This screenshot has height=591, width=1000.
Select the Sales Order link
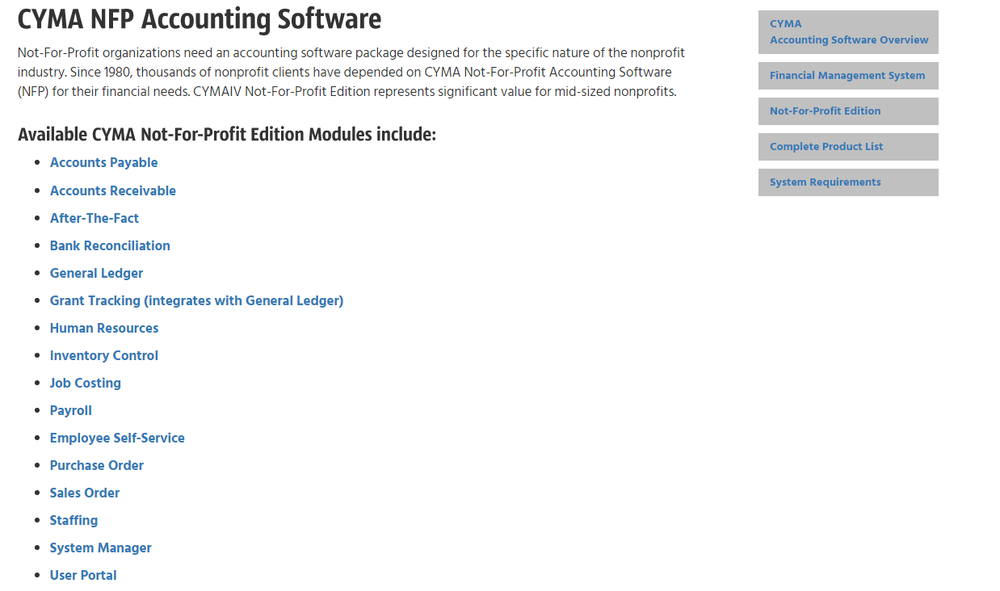[x=84, y=493]
